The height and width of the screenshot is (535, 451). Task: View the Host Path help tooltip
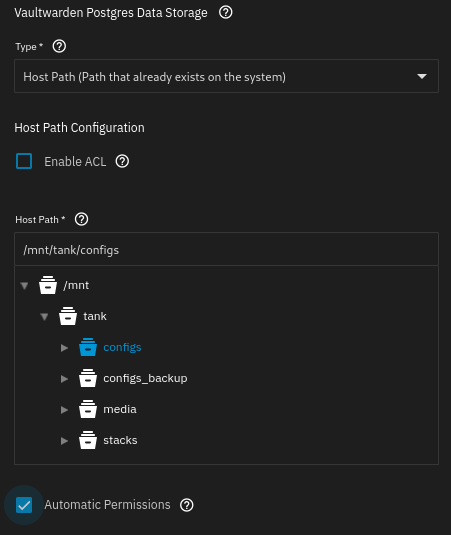(82, 219)
